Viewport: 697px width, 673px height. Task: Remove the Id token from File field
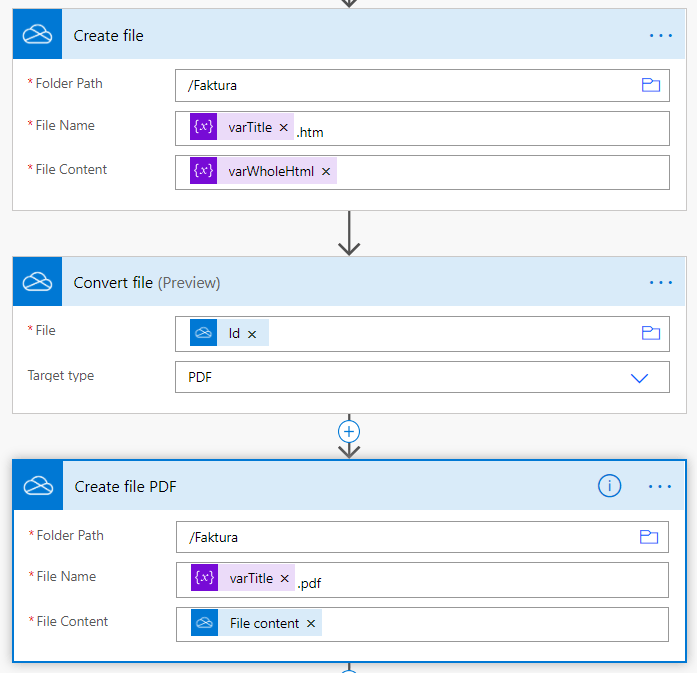pos(252,334)
